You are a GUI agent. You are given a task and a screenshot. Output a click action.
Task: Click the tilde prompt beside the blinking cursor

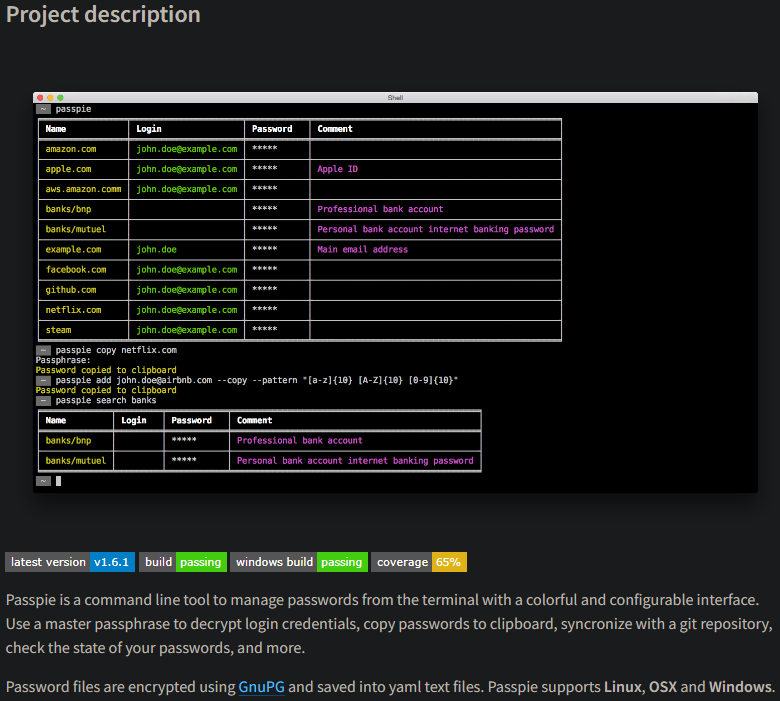43,481
